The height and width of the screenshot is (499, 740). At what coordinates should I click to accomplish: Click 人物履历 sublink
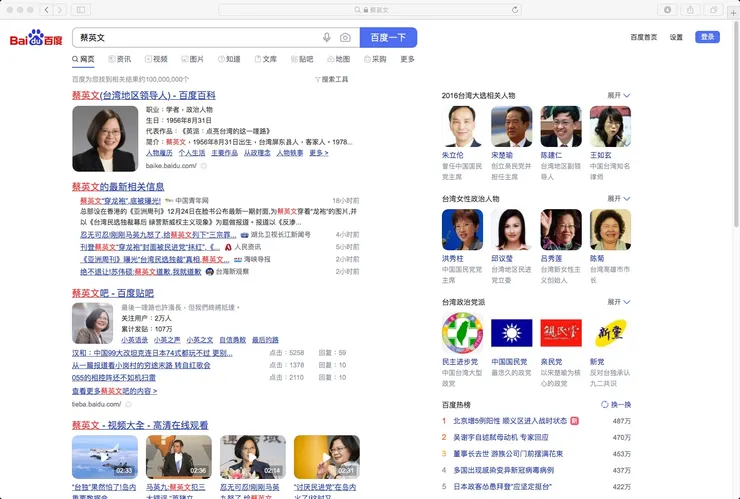click(159, 153)
